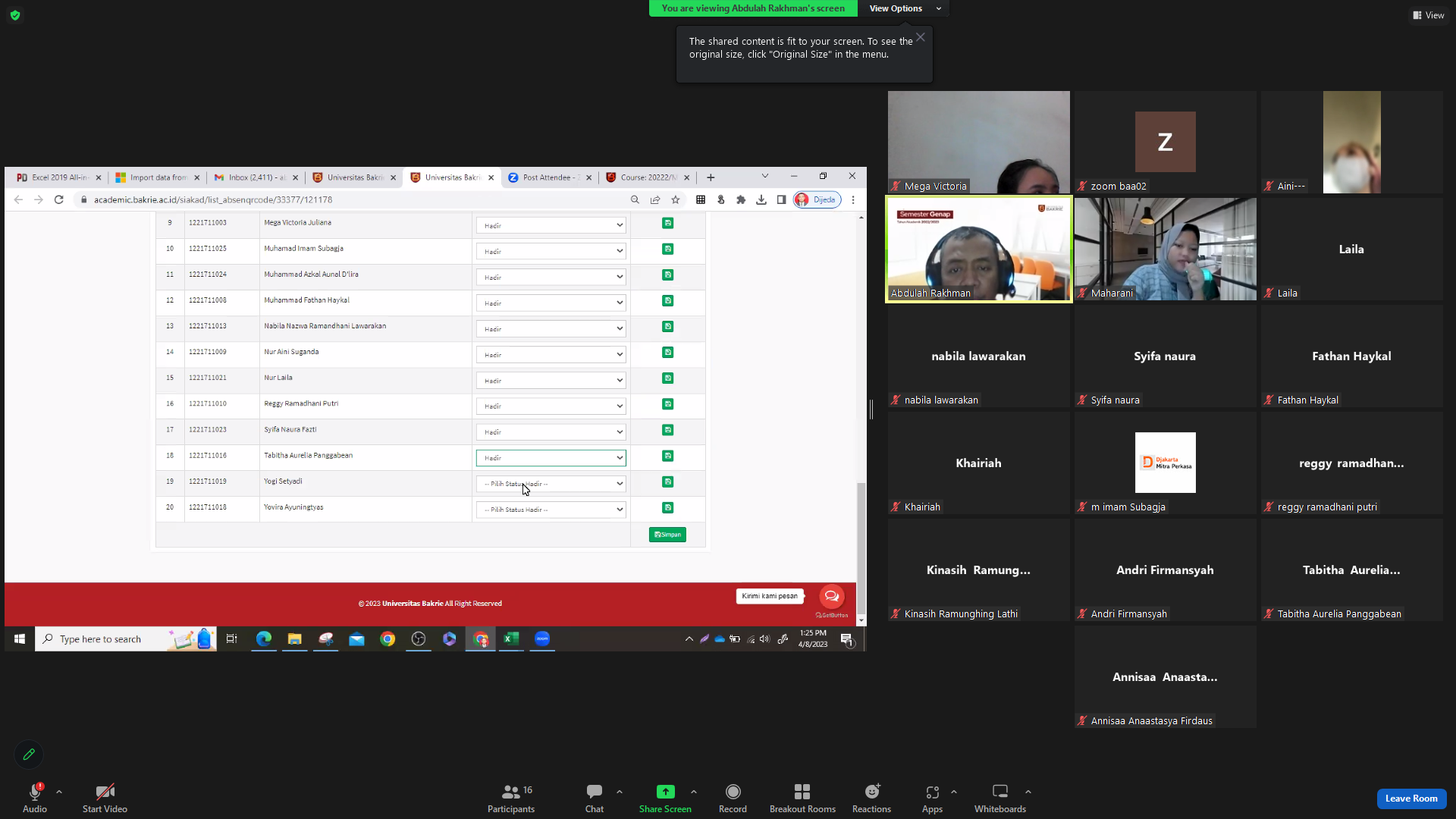Open Excel from the taskbar
Screen dimensions: 1456x819
[x=511, y=639]
